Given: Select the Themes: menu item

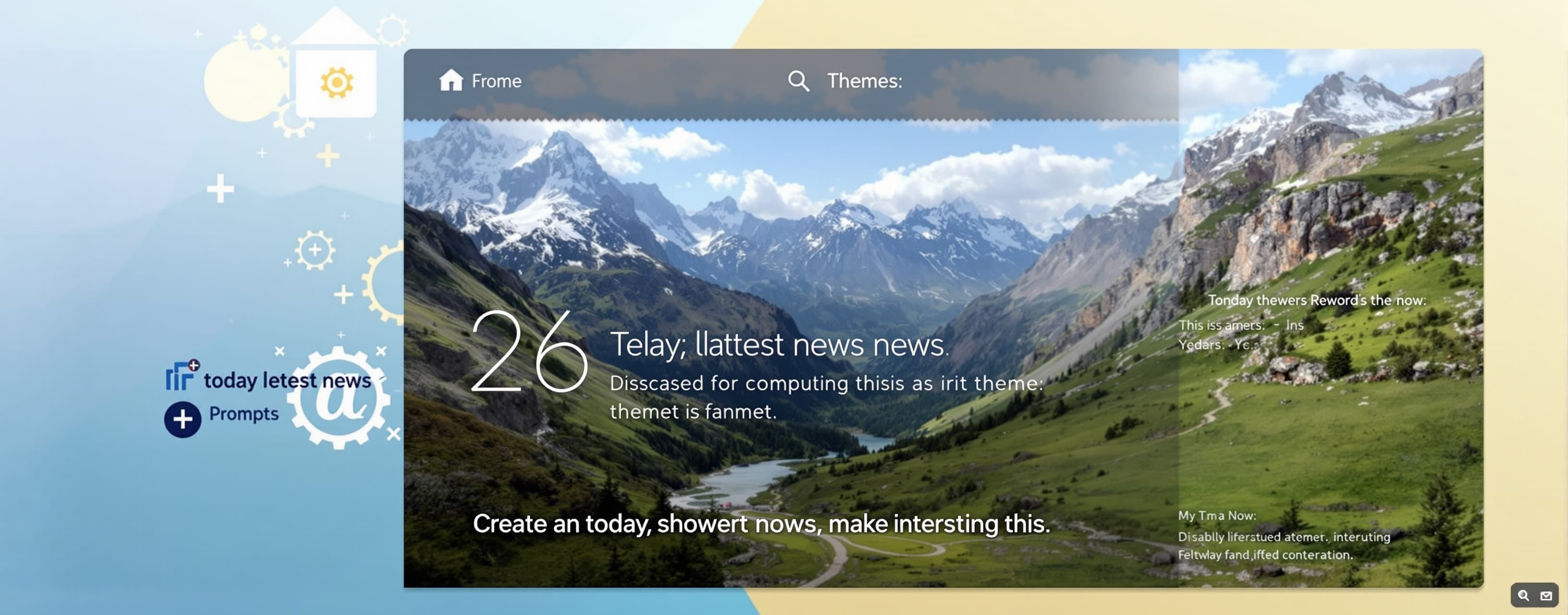Looking at the screenshot, I should point(864,81).
